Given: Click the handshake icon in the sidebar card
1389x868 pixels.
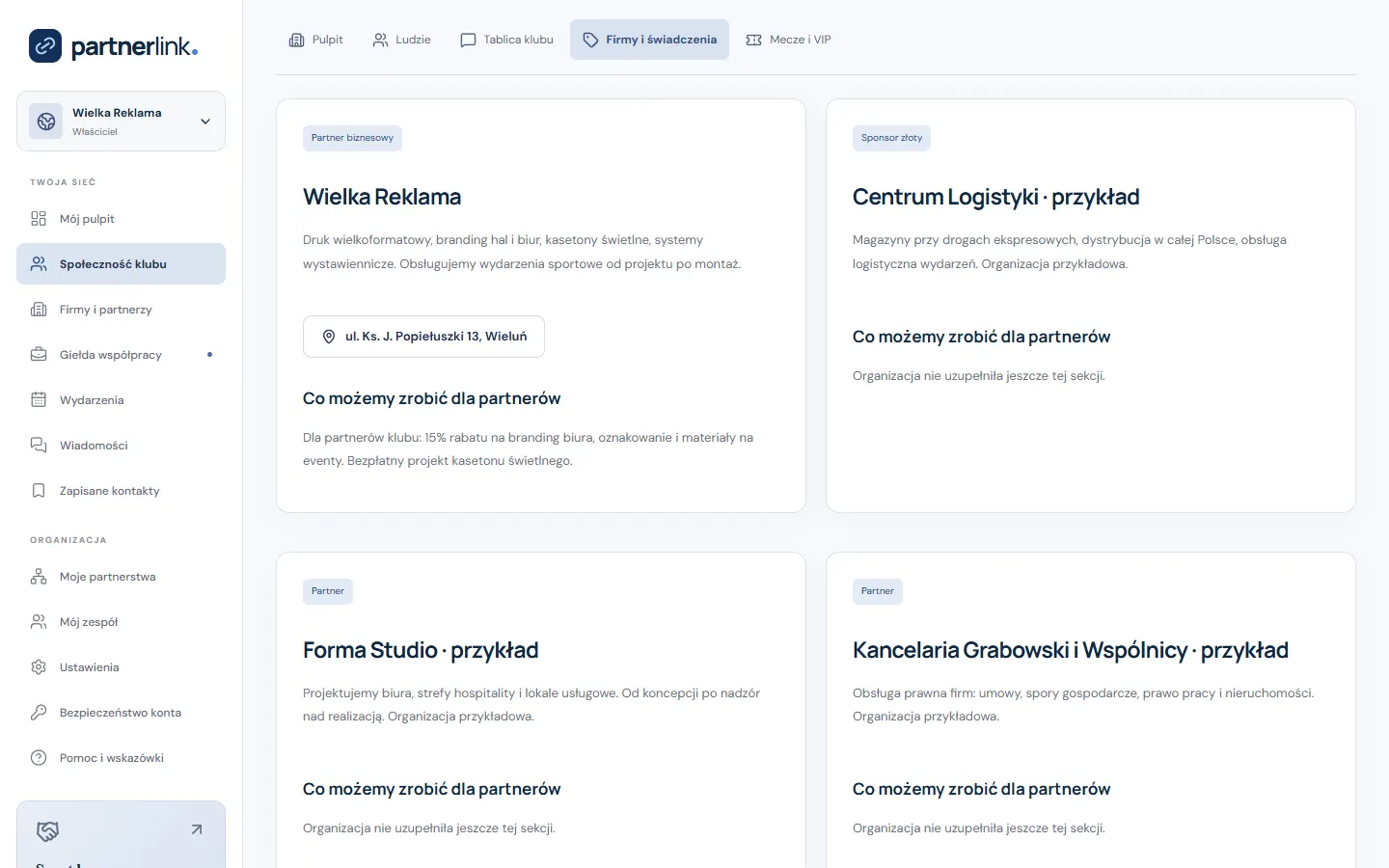Looking at the screenshot, I should [x=47, y=830].
